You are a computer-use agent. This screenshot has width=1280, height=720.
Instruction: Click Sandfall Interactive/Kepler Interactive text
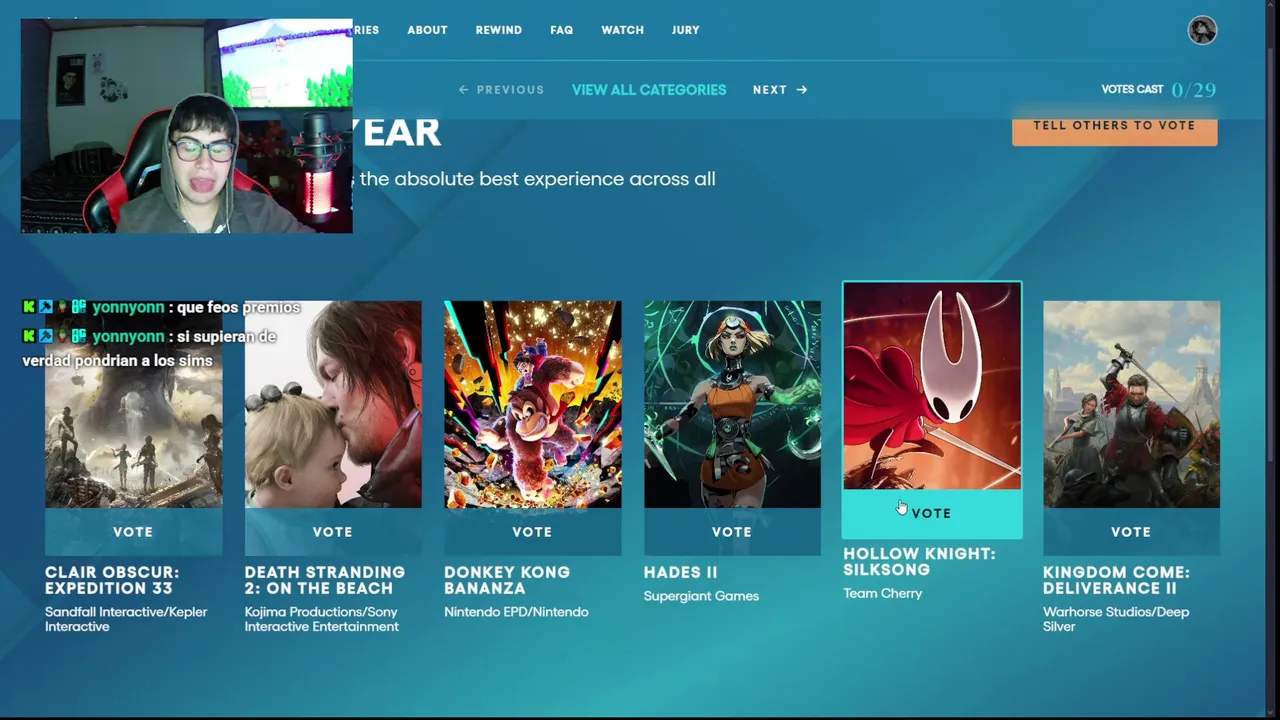tap(126, 619)
